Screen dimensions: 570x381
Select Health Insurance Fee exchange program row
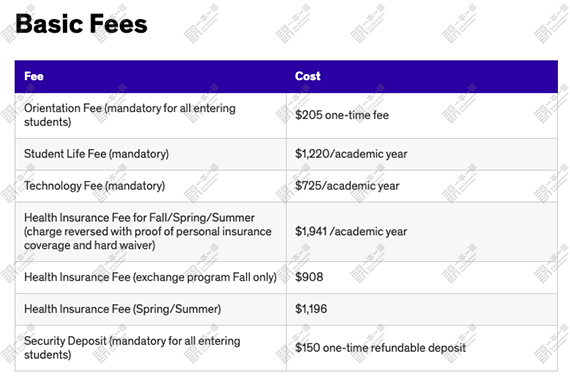tap(286, 277)
